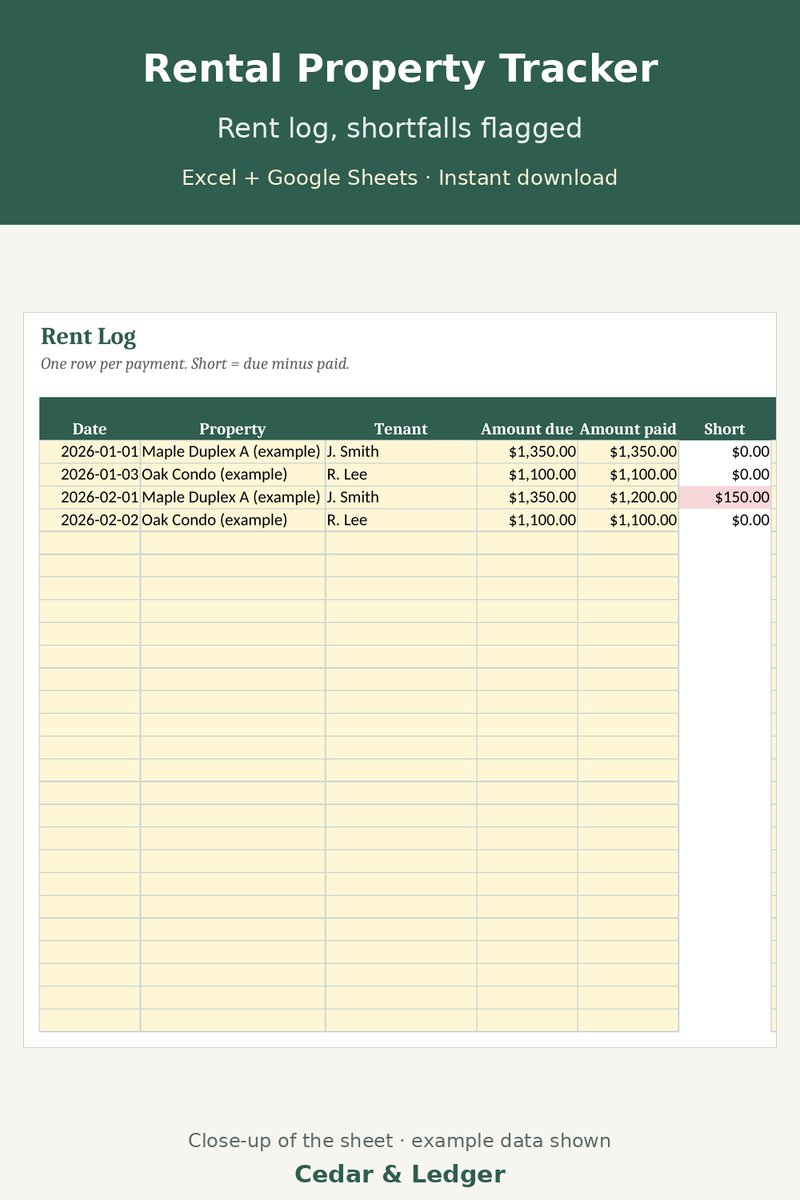Image resolution: width=800 pixels, height=1200 pixels.
Task: Click the flagged $150.00 shortfall cell
Action: [x=725, y=497]
